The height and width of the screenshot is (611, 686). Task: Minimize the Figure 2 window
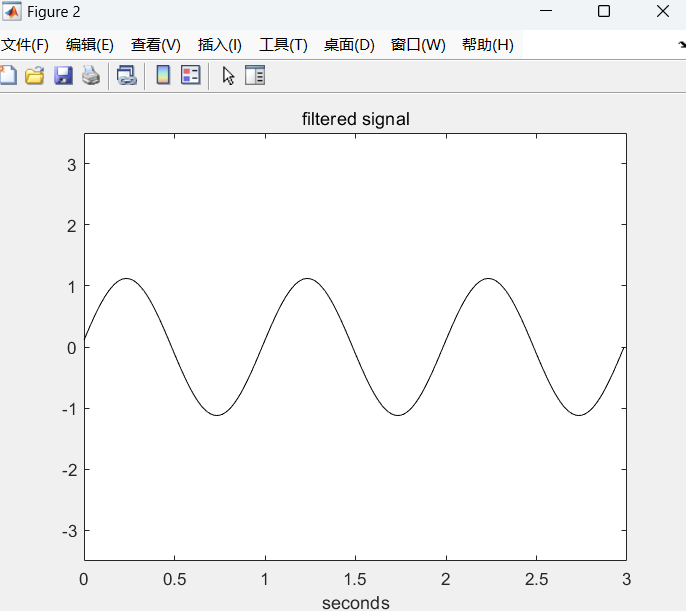[x=546, y=11]
